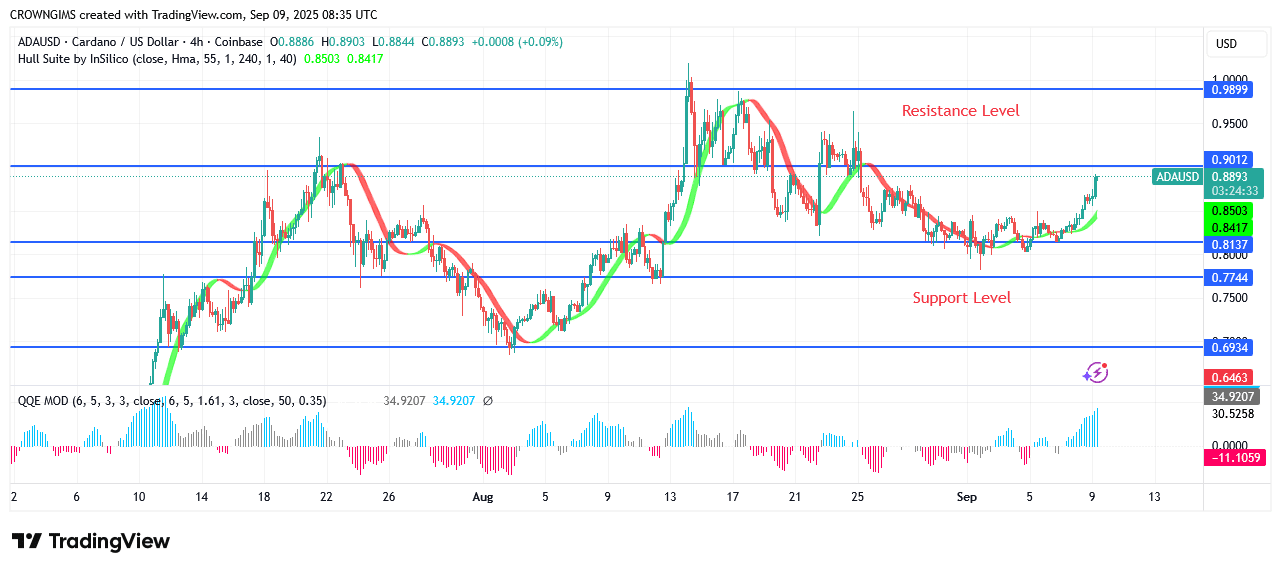Image resolution: width=1281 pixels, height=571 pixels.
Task: Click the Aug label on the time axis
Action: tap(483, 497)
